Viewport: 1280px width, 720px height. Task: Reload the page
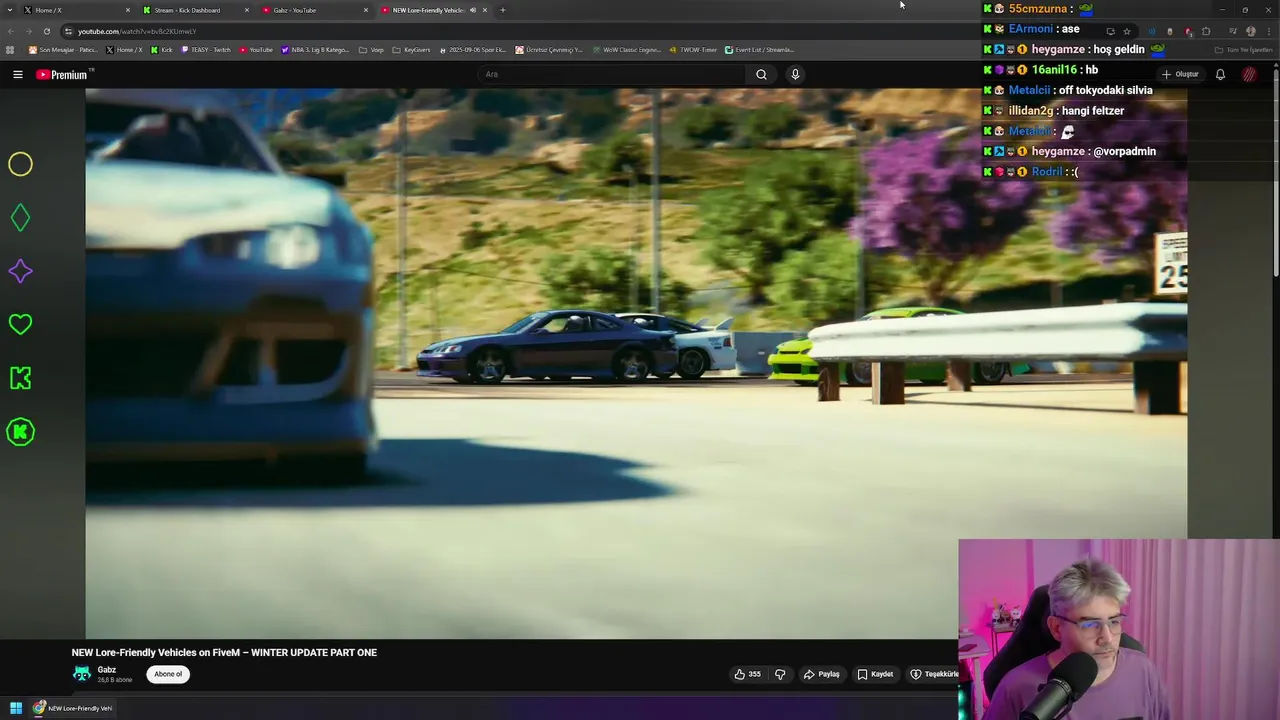46,31
